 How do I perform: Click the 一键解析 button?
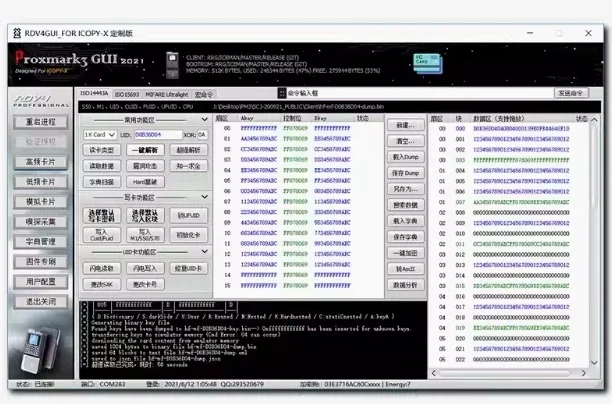145,150
